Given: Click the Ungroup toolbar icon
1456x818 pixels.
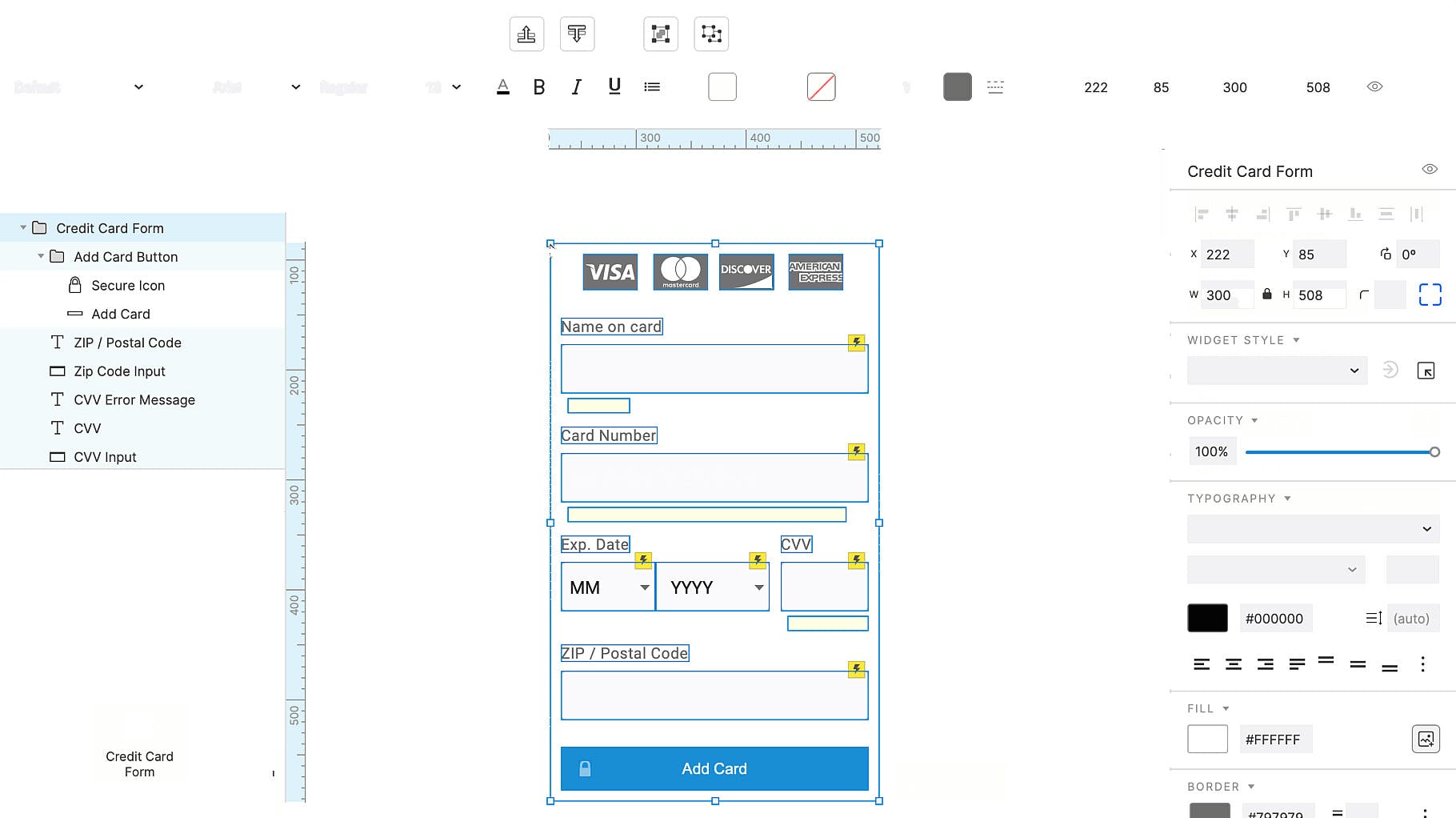Looking at the screenshot, I should click(x=711, y=34).
